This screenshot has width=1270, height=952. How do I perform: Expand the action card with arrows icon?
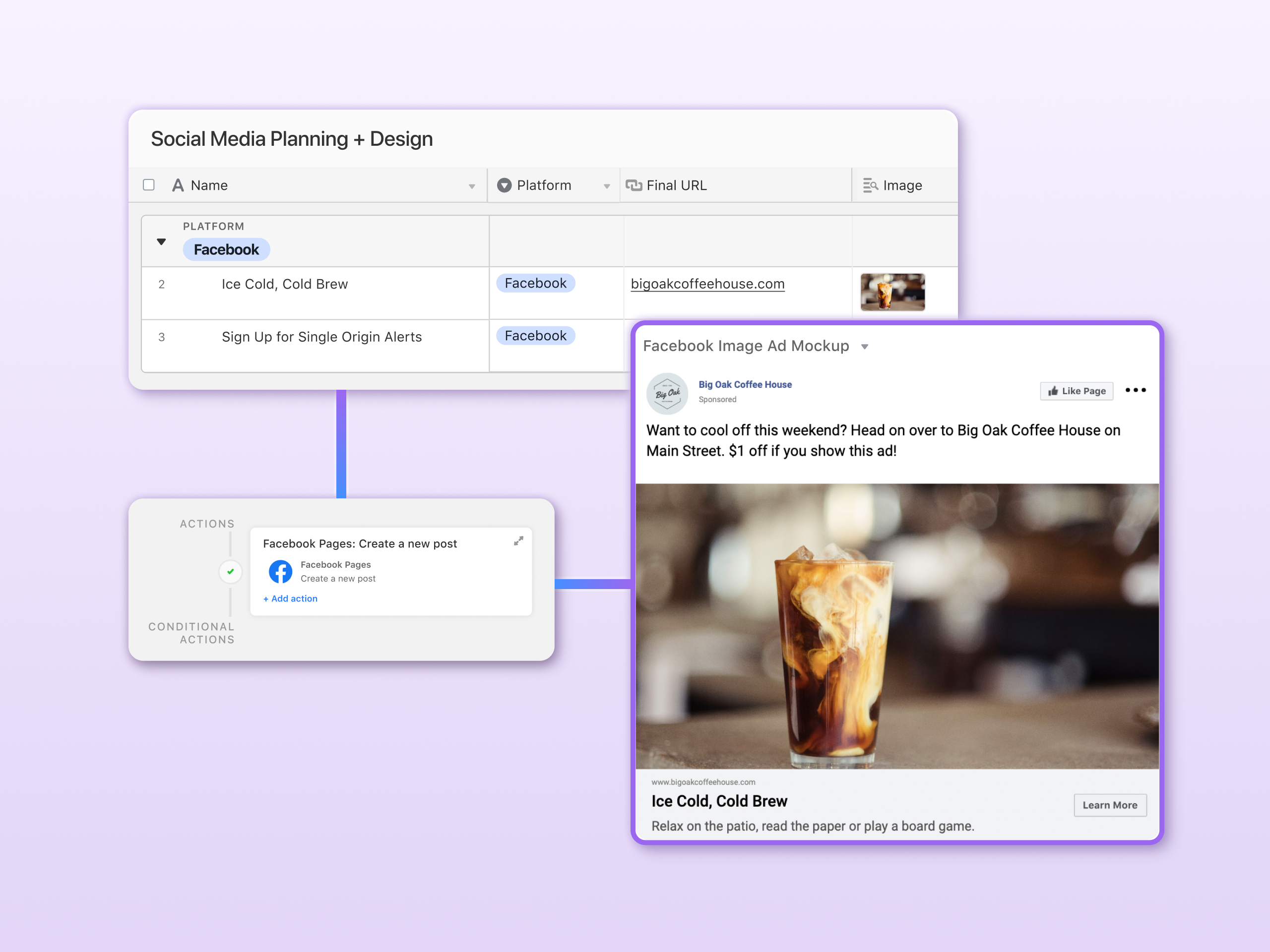click(x=518, y=541)
